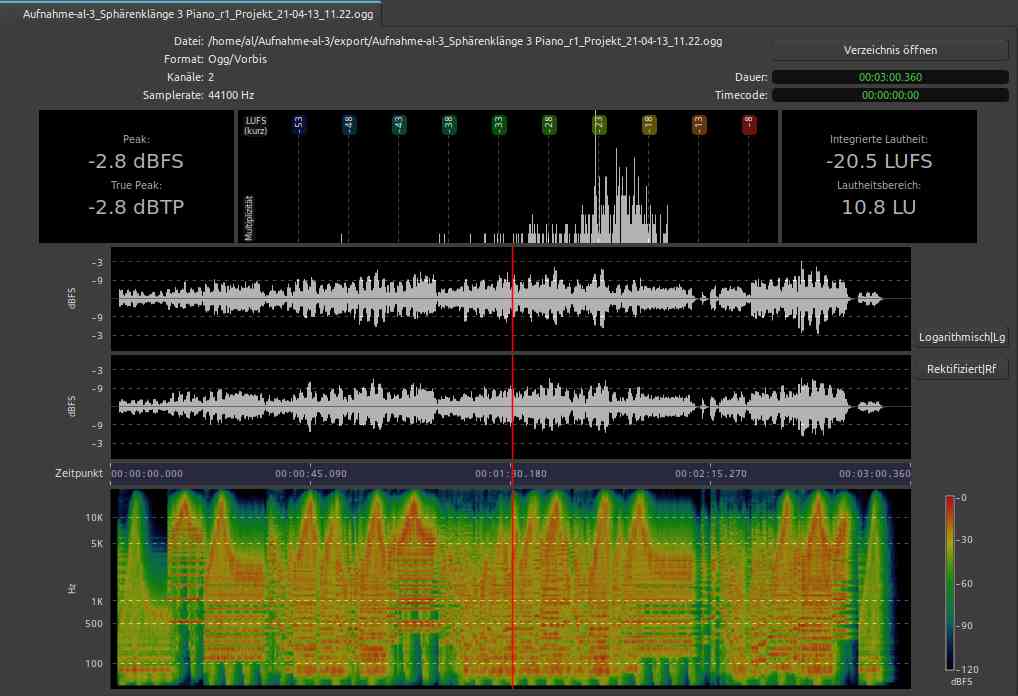This screenshot has height=696, width=1018.
Task: Click the -33 LUFS histogram marker
Action: coord(499,124)
